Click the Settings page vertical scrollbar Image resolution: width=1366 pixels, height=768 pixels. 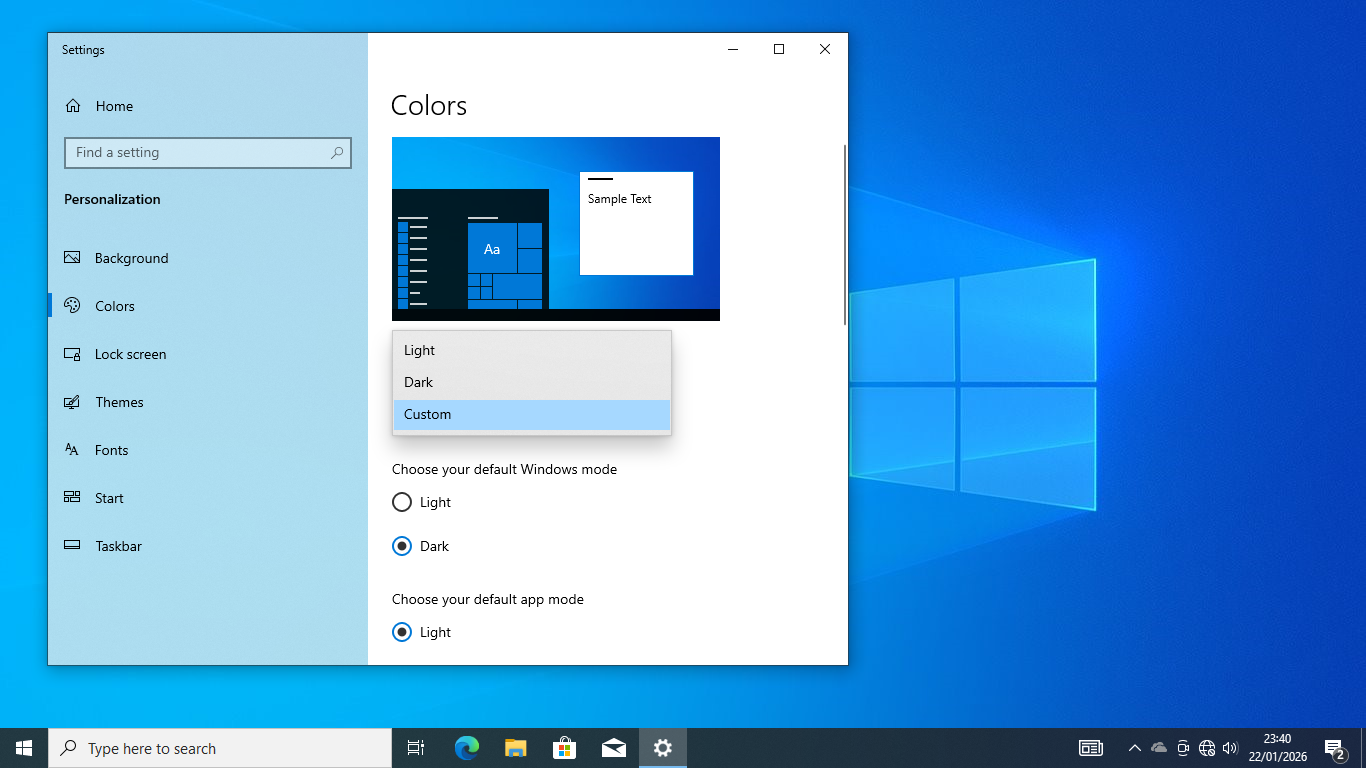coord(845,235)
